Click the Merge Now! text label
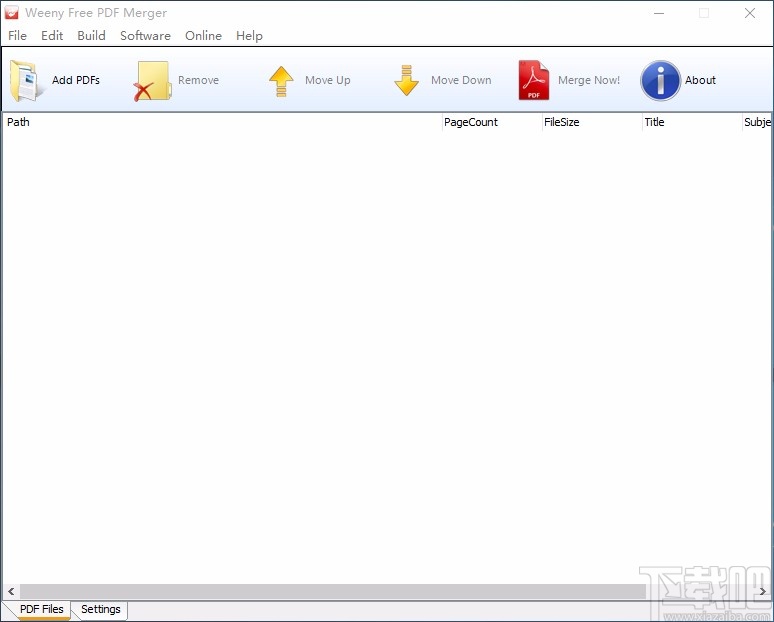The width and height of the screenshot is (774, 622). pyautogui.click(x=589, y=80)
